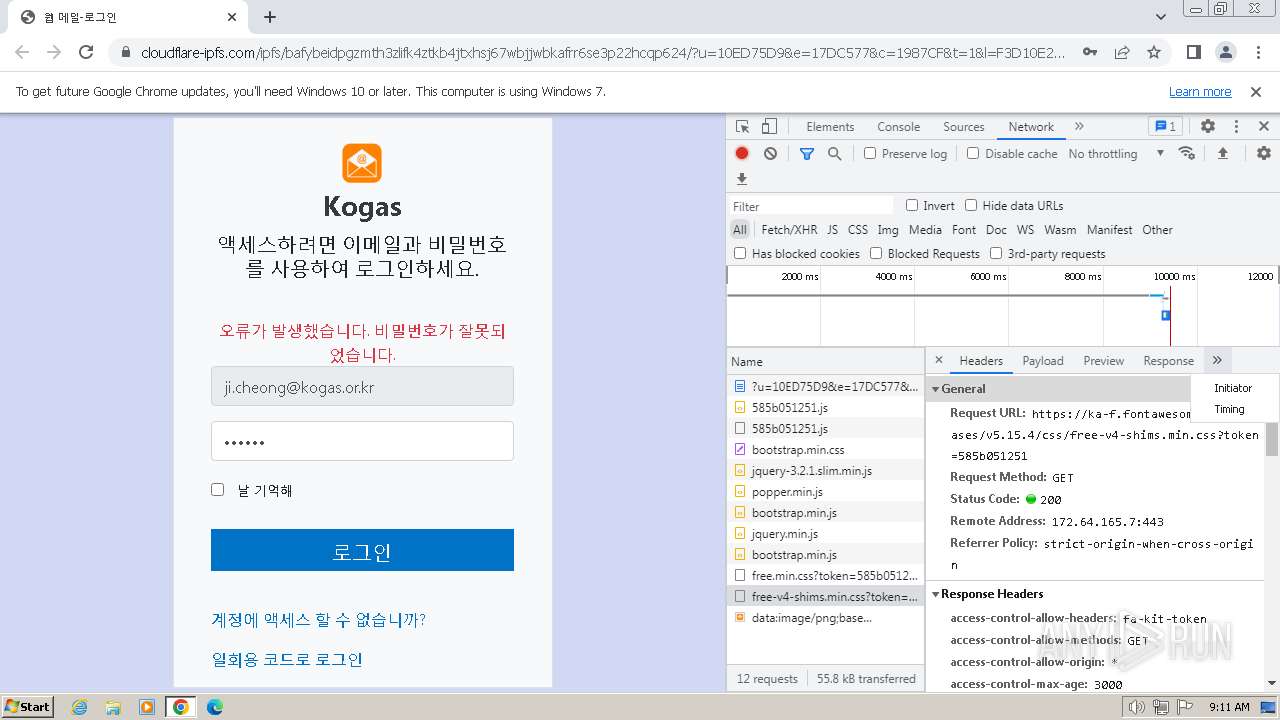
Task: Enable the Preserve log checkbox
Action: [870, 153]
